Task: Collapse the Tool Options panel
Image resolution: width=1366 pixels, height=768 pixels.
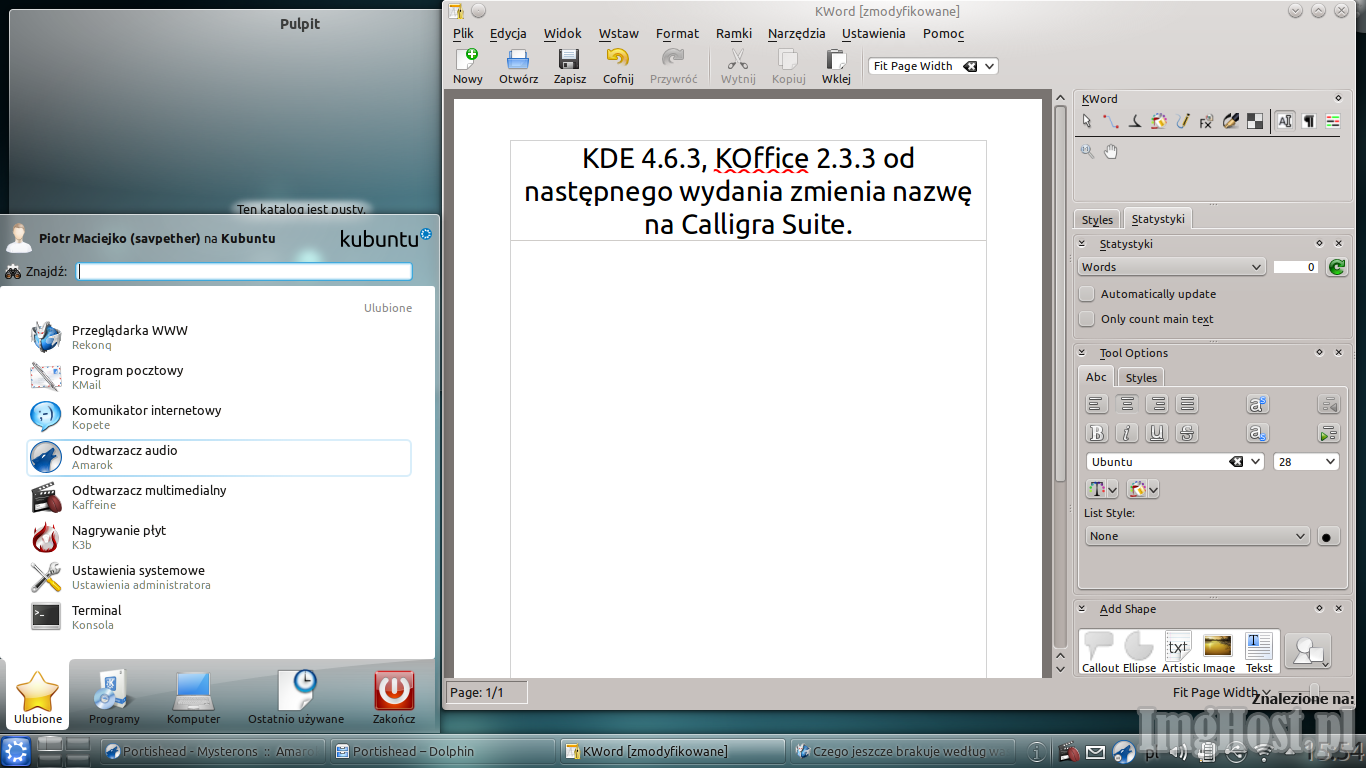Action: tap(1082, 352)
